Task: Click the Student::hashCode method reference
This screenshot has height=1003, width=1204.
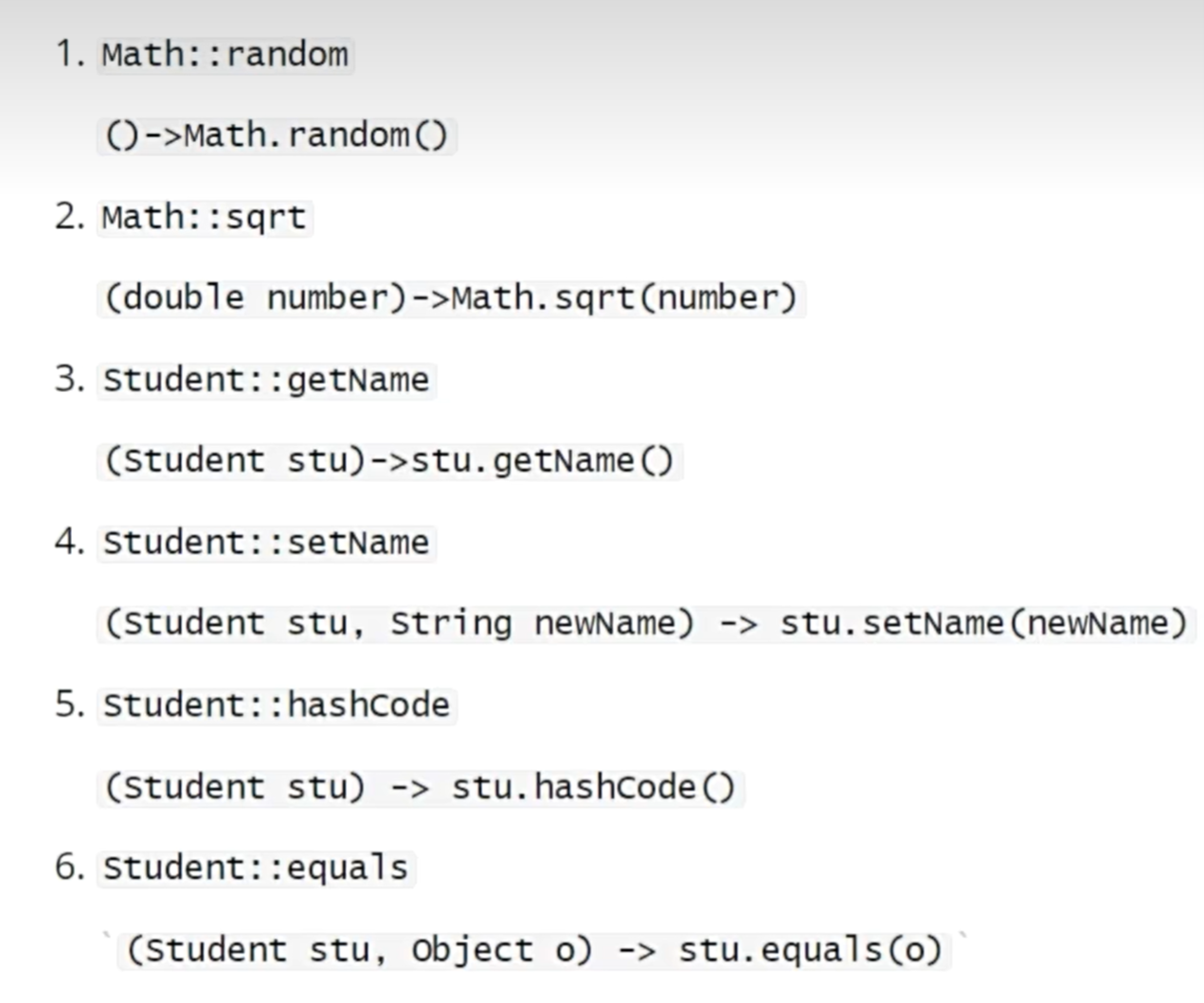Action: click(x=276, y=706)
